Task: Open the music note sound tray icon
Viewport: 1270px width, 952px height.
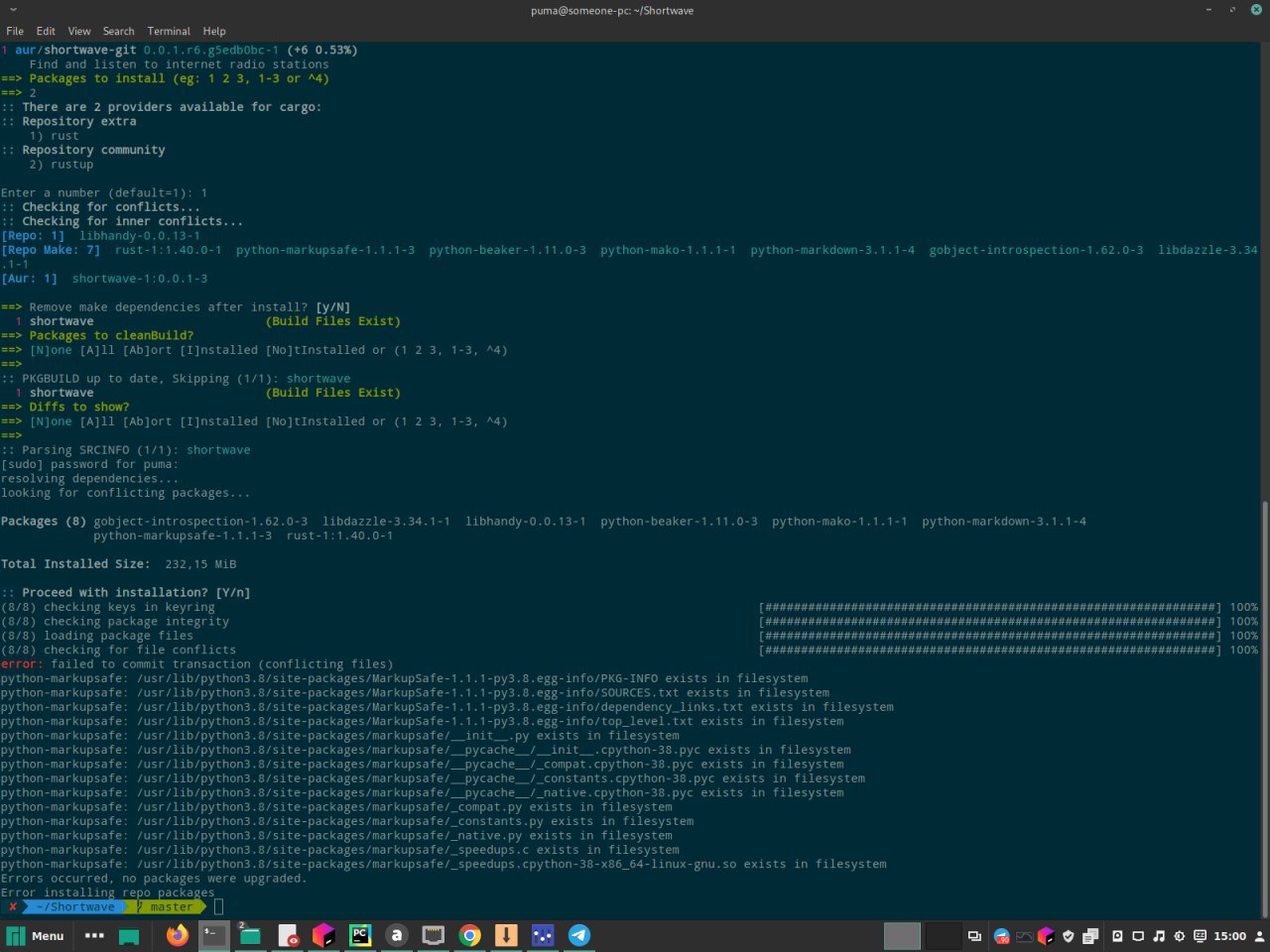Action: click(1159, 936)
